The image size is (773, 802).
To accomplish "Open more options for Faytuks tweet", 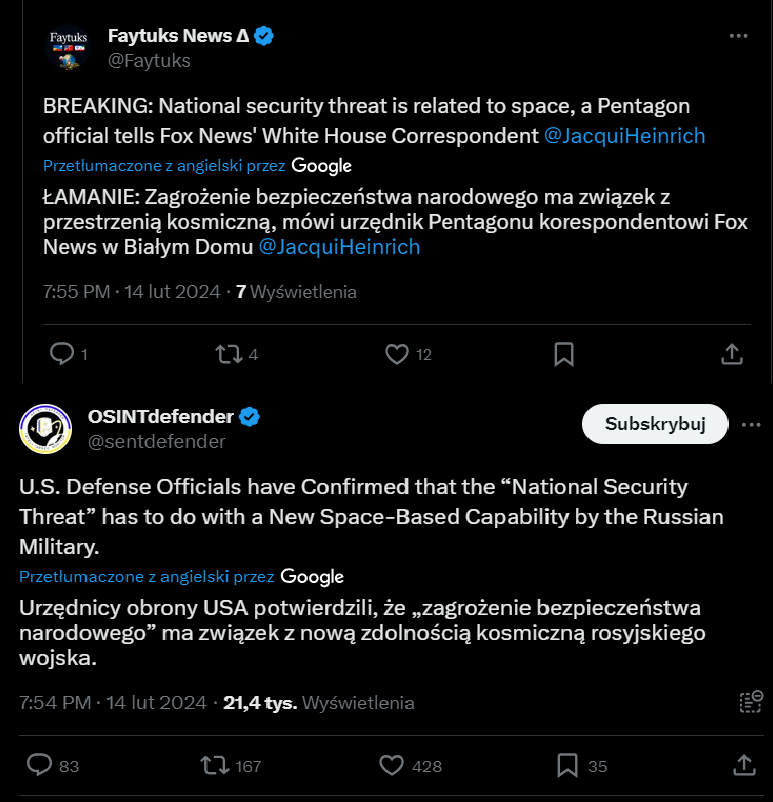I will point(738,36).
